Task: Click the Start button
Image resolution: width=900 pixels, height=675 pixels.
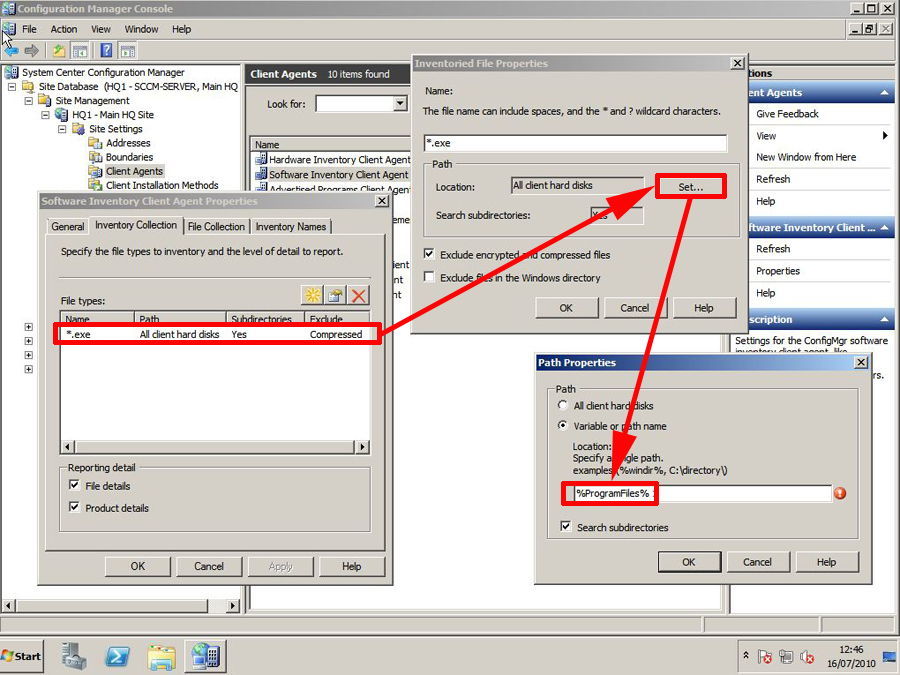Action: coord(21,656)
